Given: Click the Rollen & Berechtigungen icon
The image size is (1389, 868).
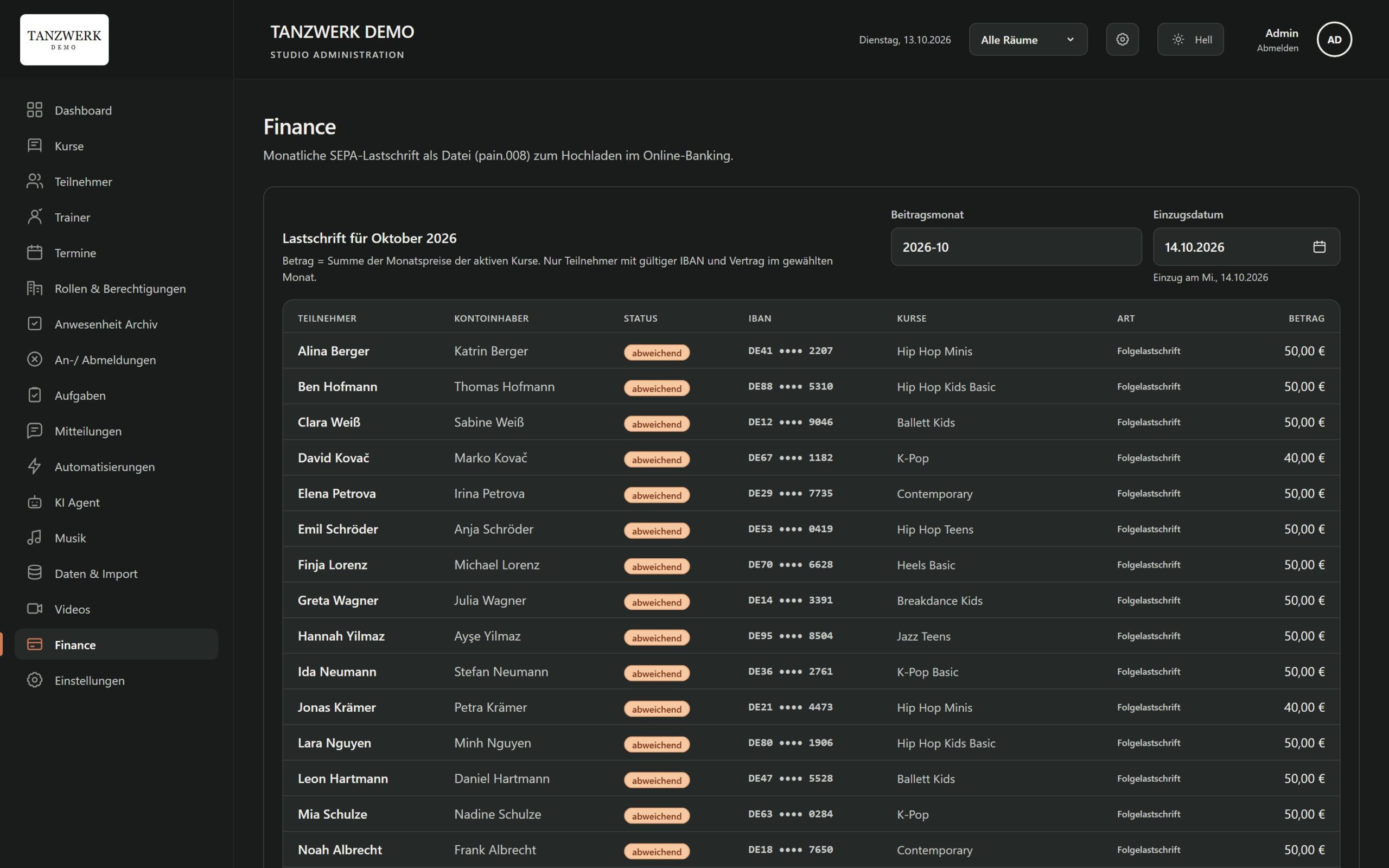Looking at the screenshot, I should point(34,288).
